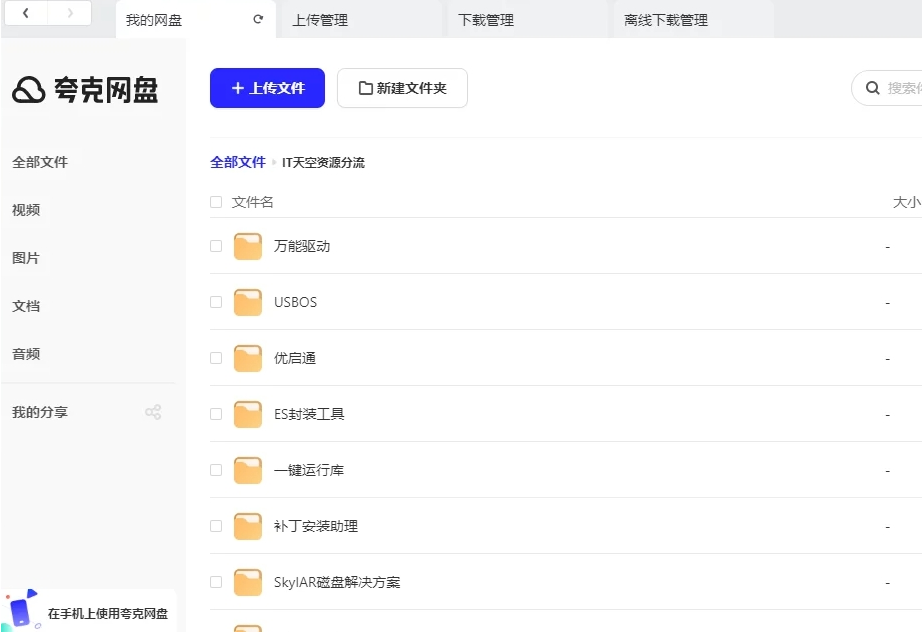Screen dimensions: 923x632
Task: Open the USBOS folder icon
Action: click(248, 302)
